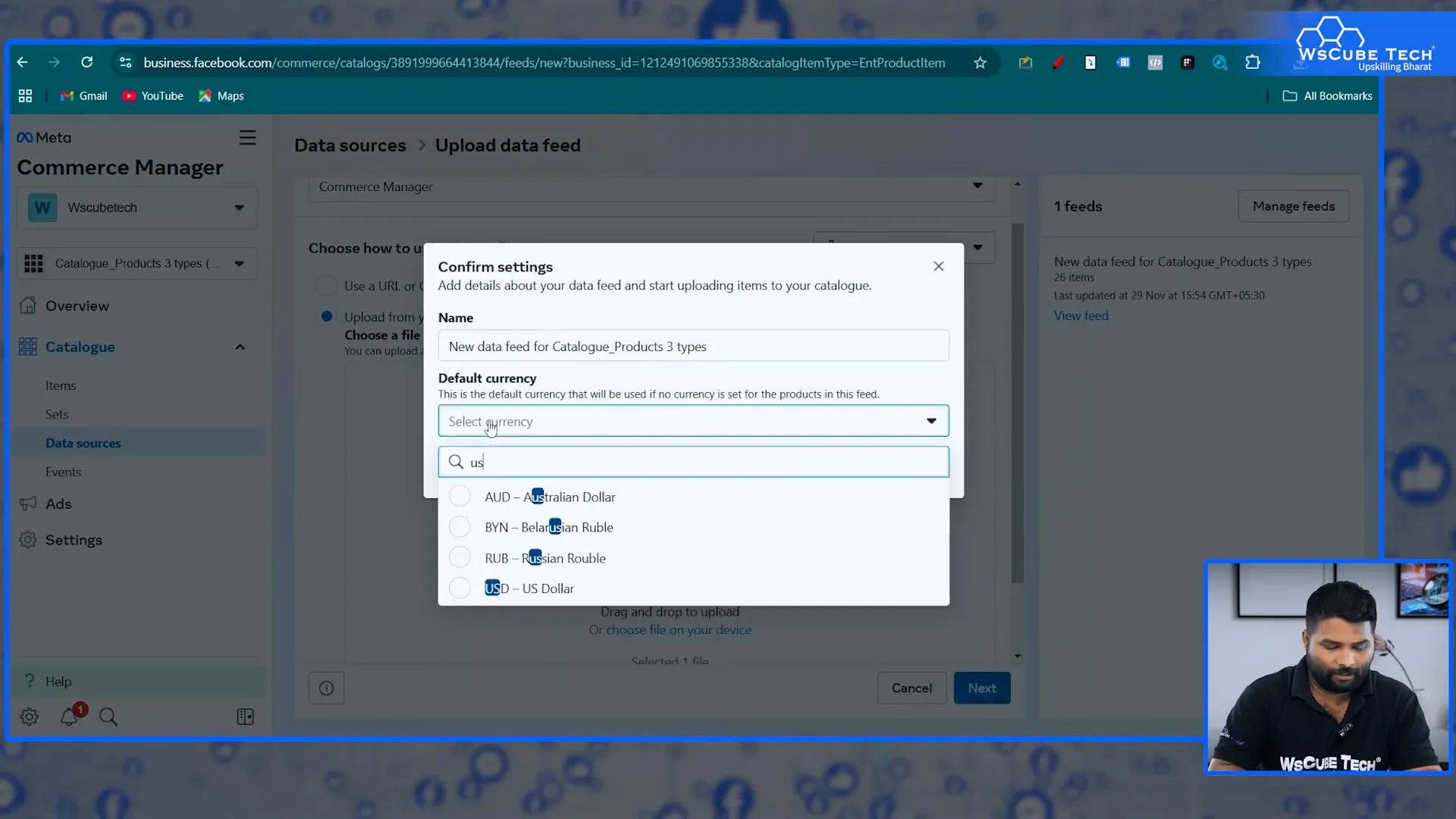Click the Catalogue grid icon in sidebar

pos(28,347)
